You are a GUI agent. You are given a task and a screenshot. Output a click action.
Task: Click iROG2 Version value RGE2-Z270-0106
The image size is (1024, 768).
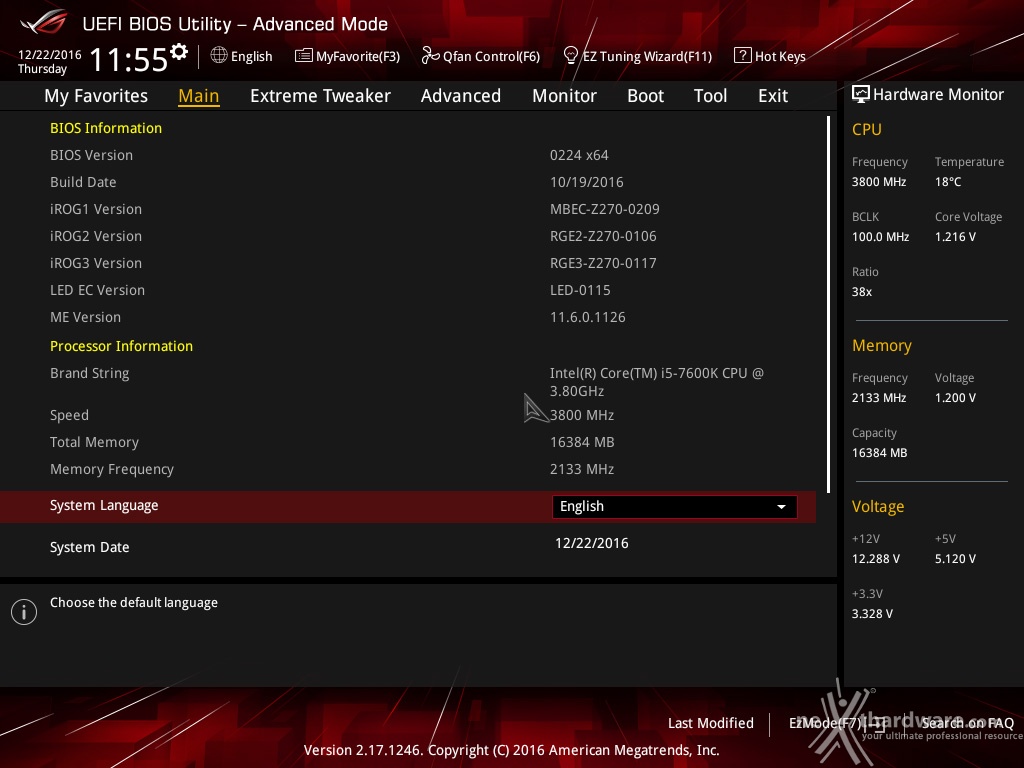(x=603, y=236)
